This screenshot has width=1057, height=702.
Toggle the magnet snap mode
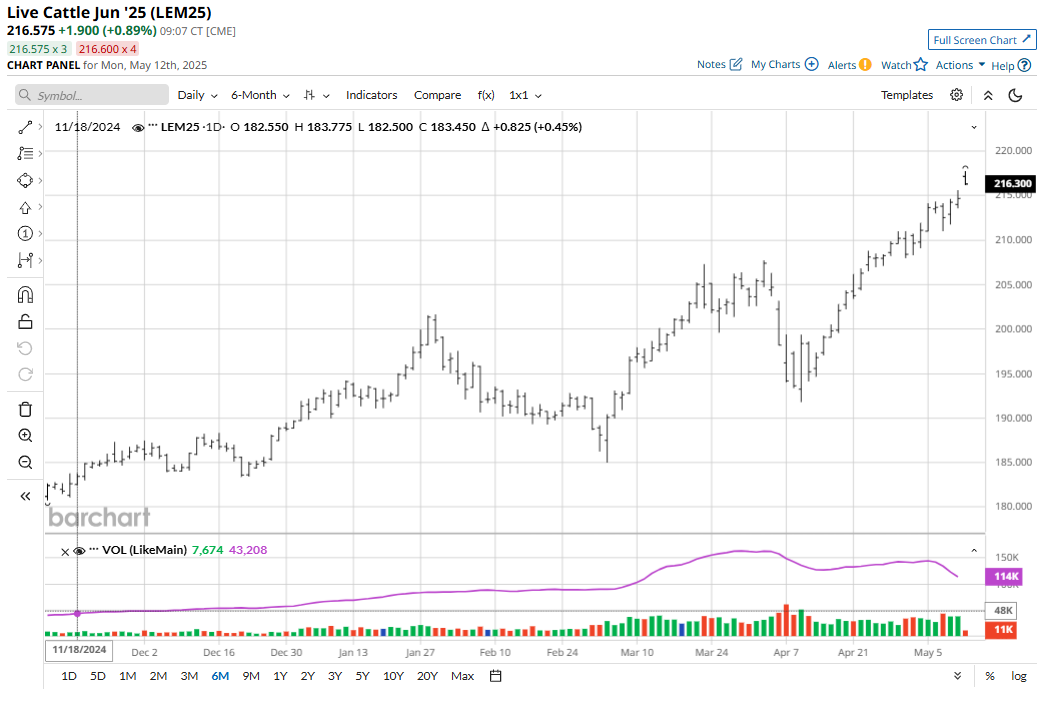[25, 295]
